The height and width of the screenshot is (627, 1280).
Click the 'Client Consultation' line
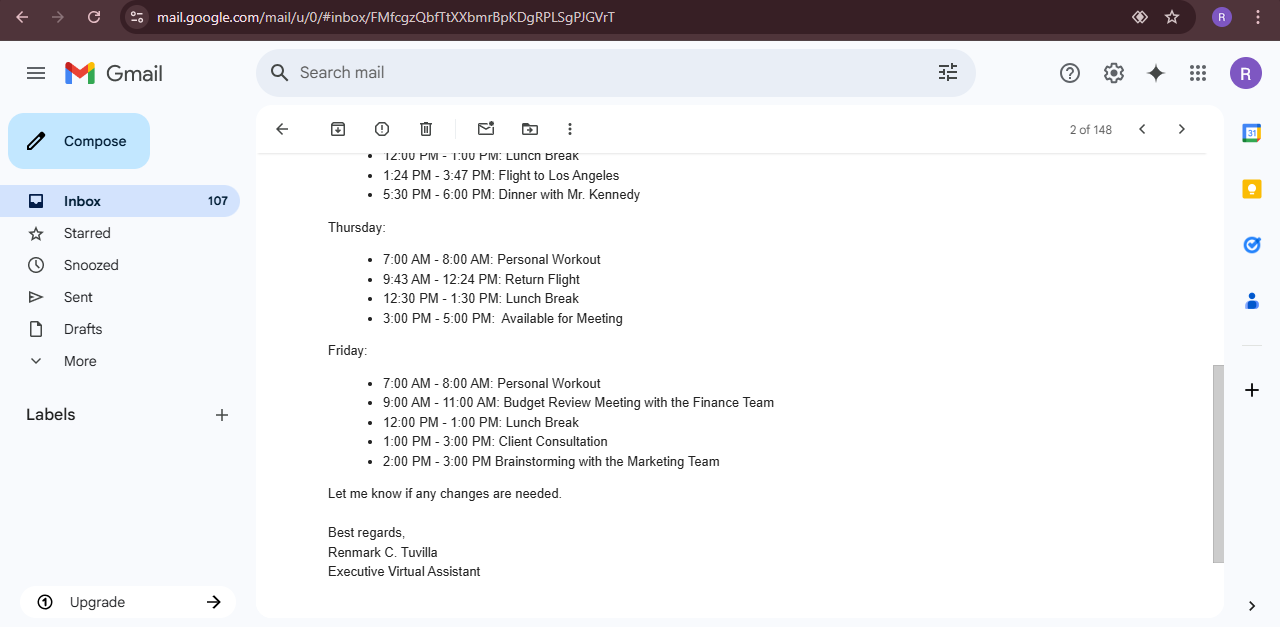coord(495,441)
